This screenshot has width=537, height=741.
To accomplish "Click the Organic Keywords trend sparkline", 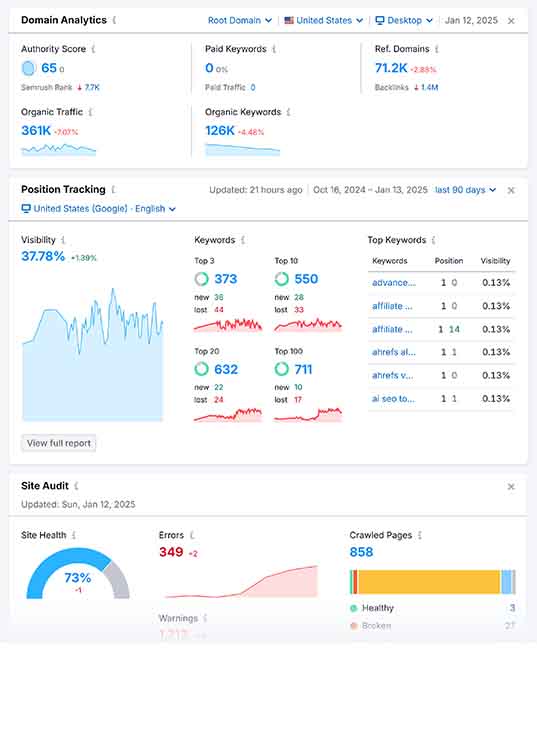I will 243,149.
